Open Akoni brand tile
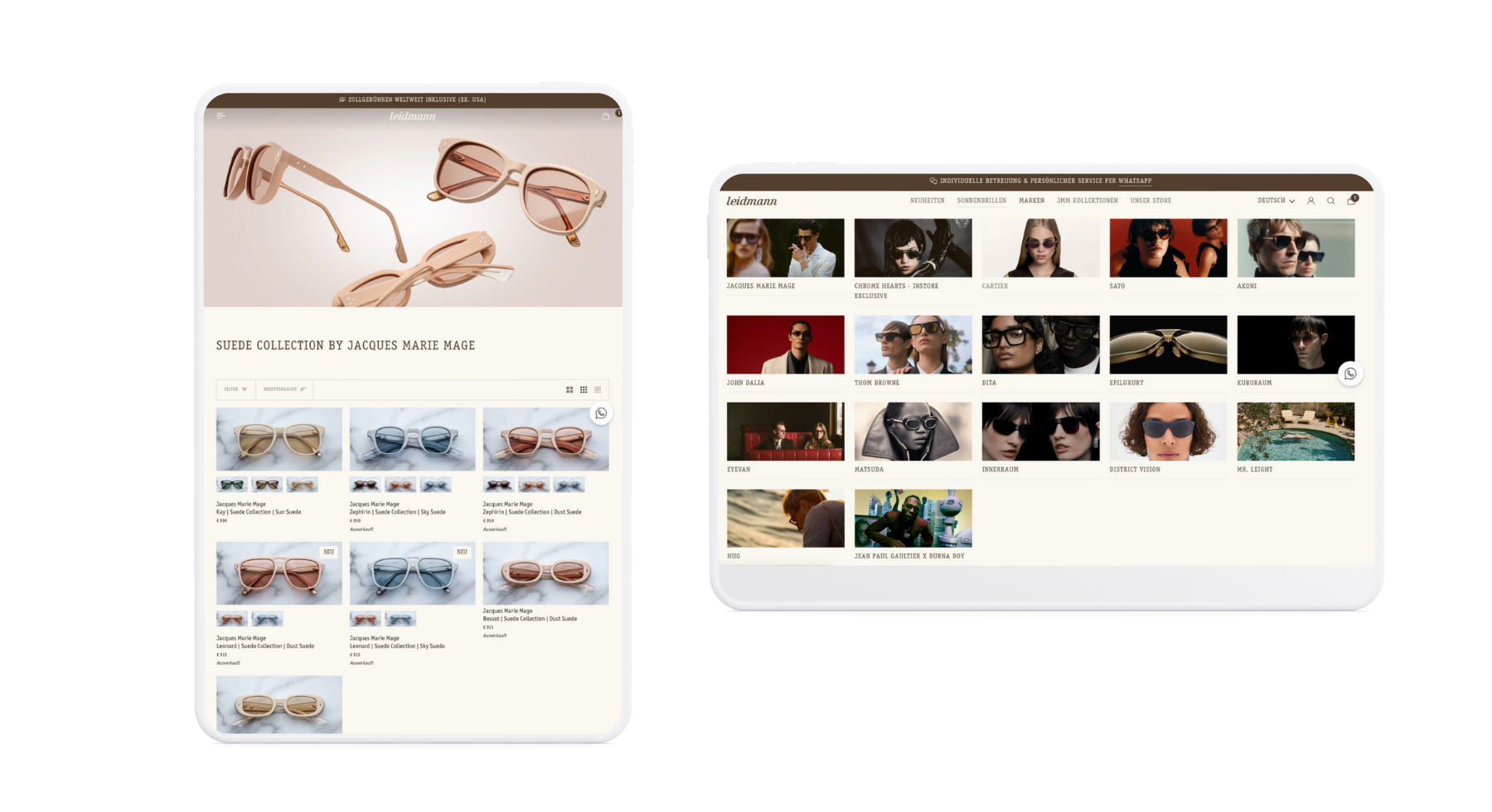Viewport: 1492px width, 812px height. click(x=1296, y=248)
